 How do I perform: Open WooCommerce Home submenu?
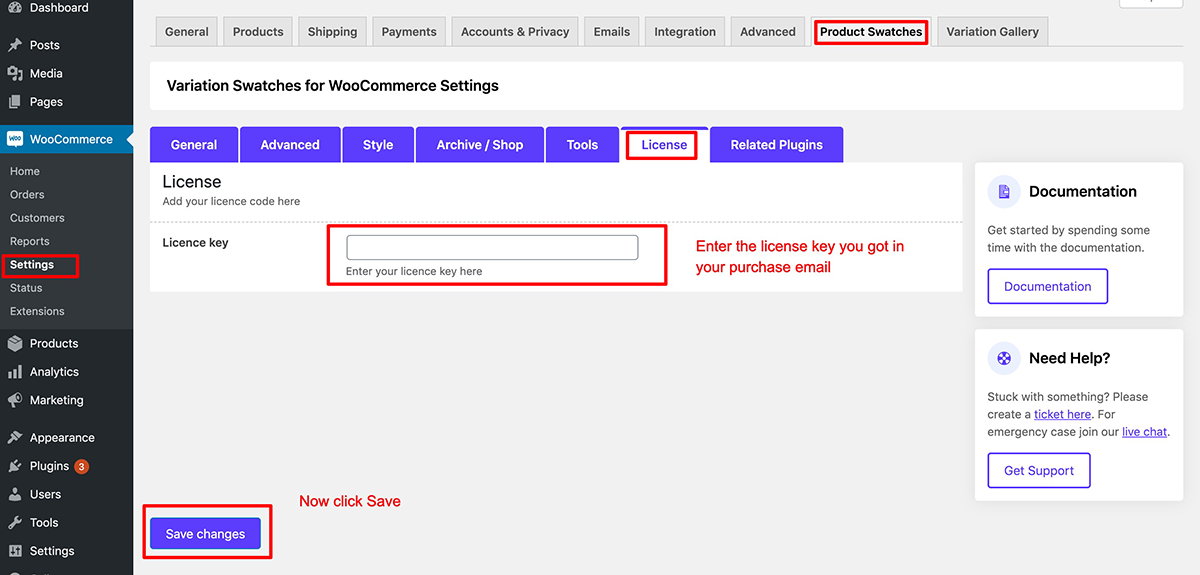tap(25, 171)
